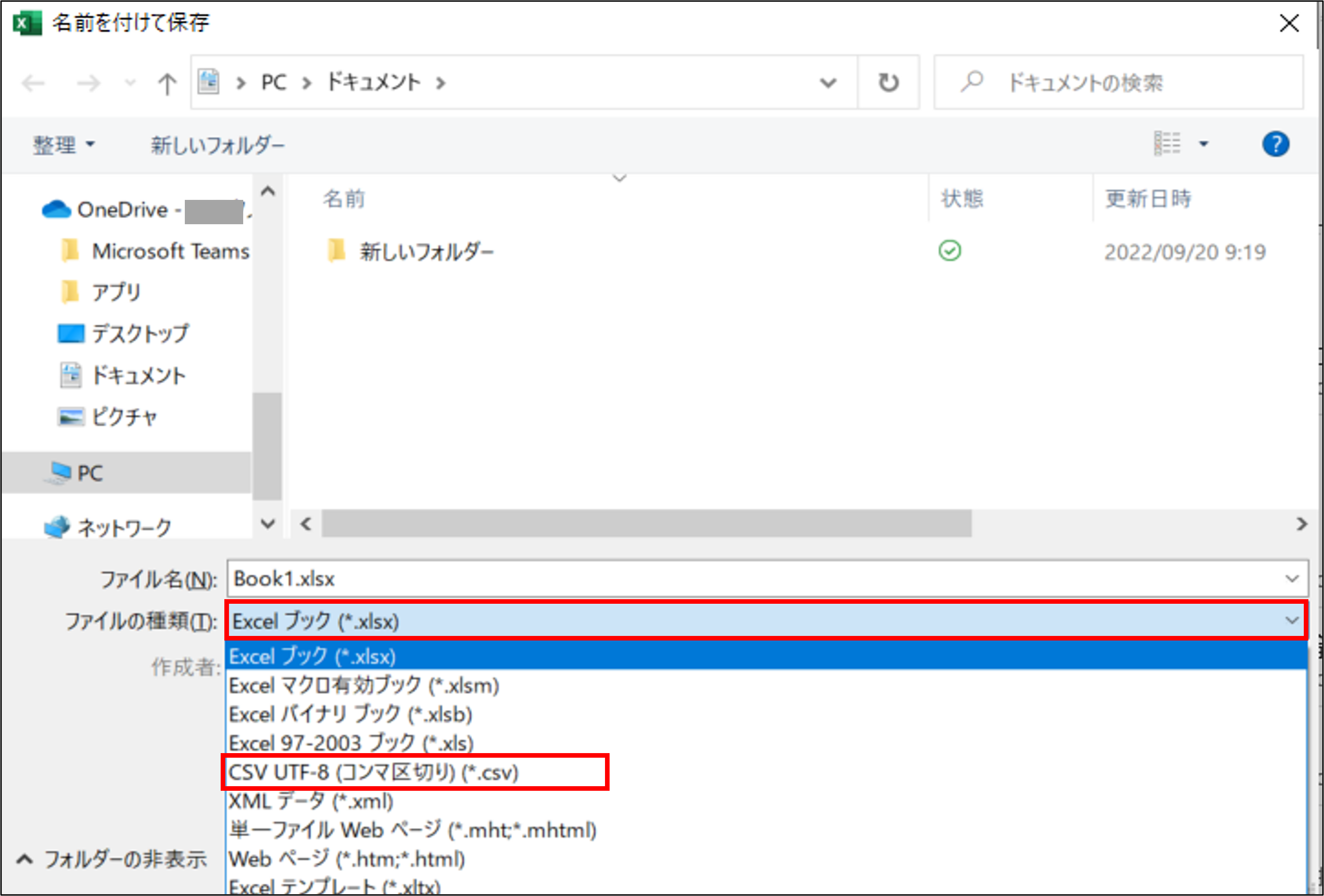Choose Excel マクロ有効ブック (*.xlsm) option
Viewport: 1324px width, 896px height.
coord(364,686)
